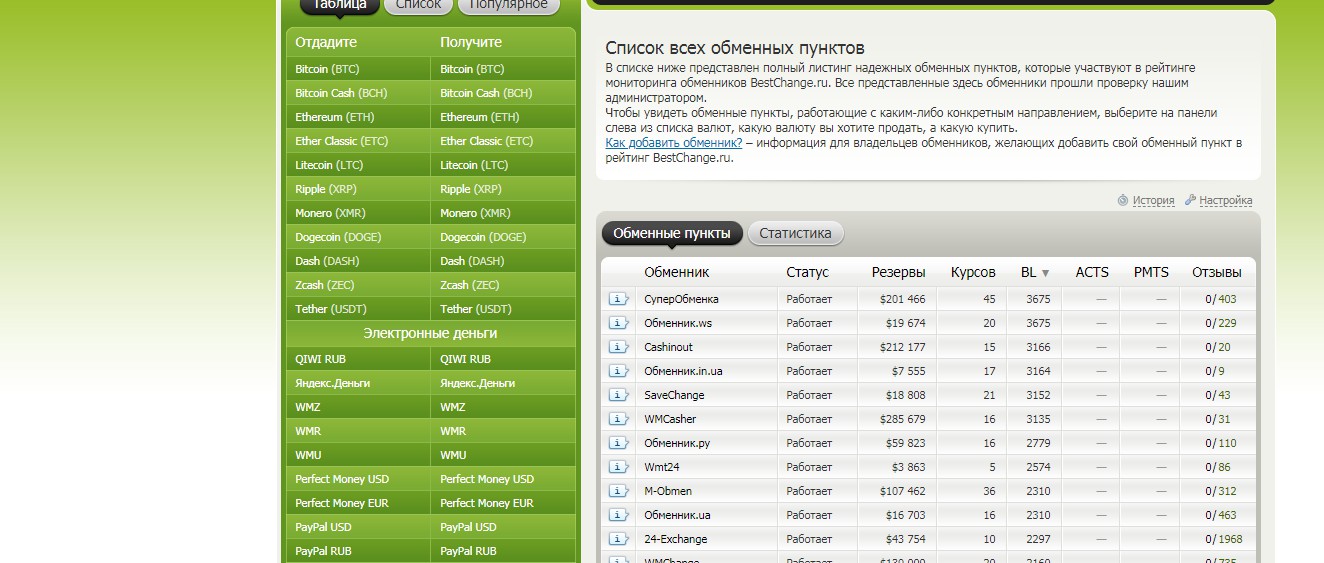
Task: Select Ripple (XRP) in Отдадите column
Action: 358,189
